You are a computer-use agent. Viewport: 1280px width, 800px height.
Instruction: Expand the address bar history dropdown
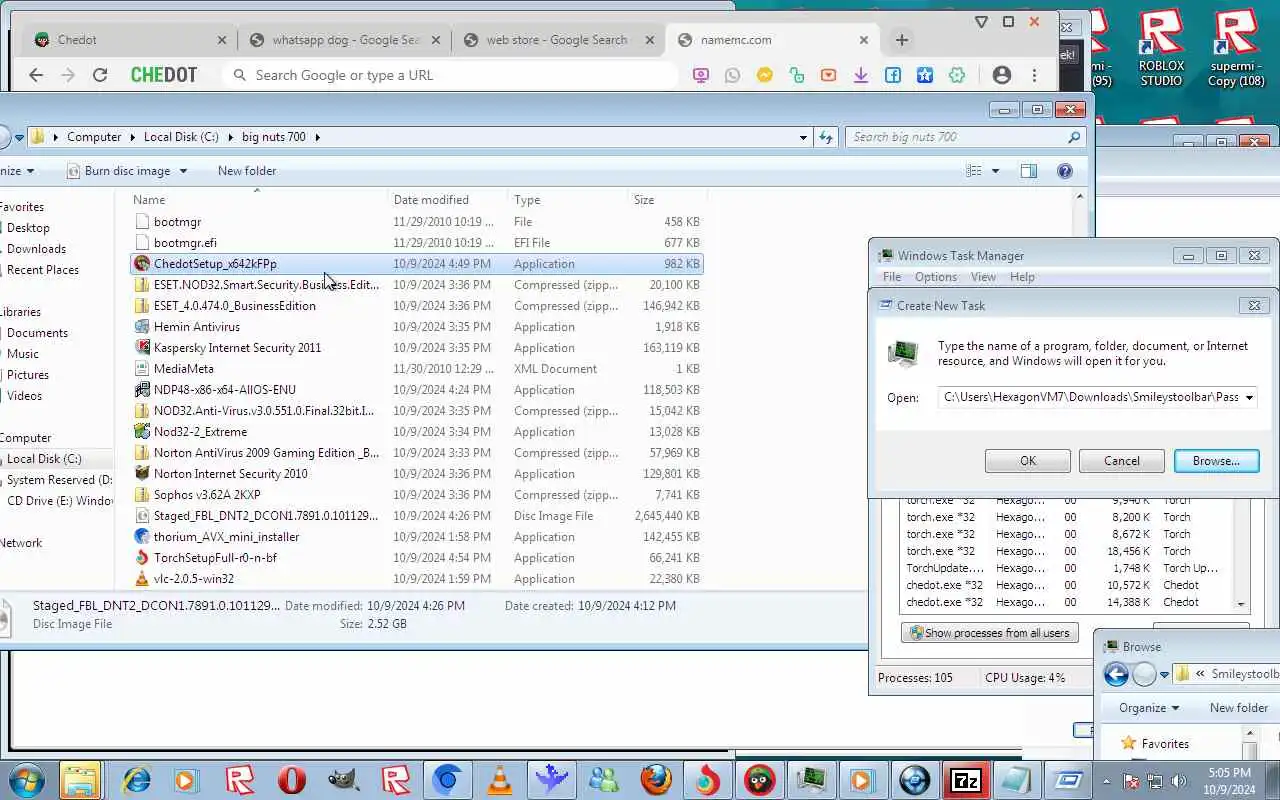(x=803, y=137)
